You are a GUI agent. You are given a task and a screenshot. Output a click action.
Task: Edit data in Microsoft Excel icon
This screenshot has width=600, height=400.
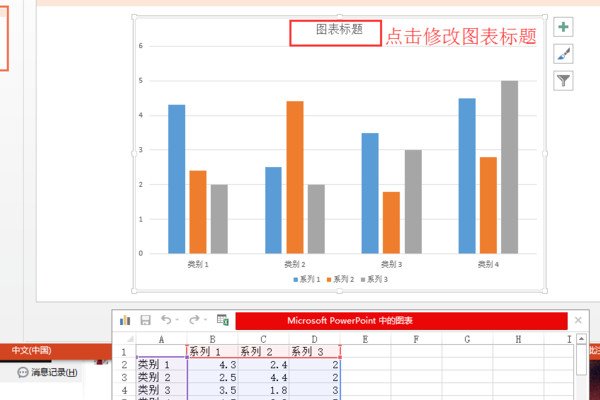click(x=223, y=320)
